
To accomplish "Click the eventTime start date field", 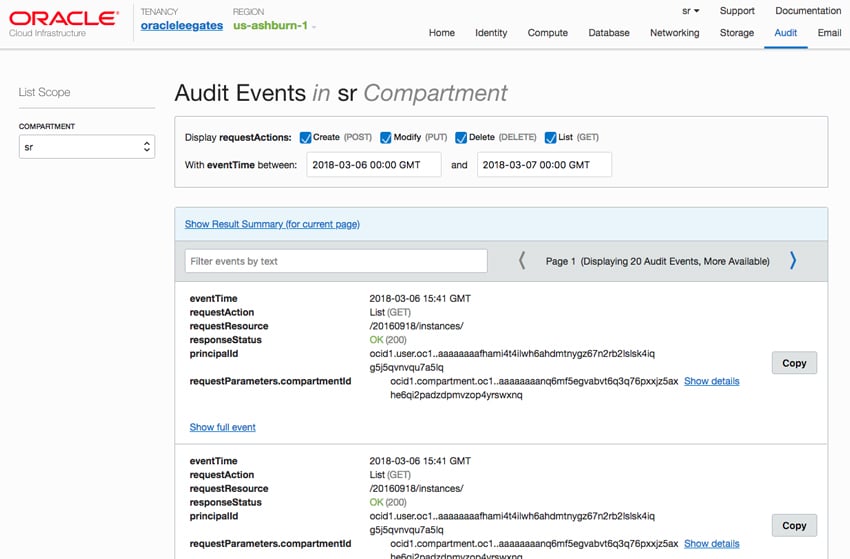I will (x=374, y=165).
